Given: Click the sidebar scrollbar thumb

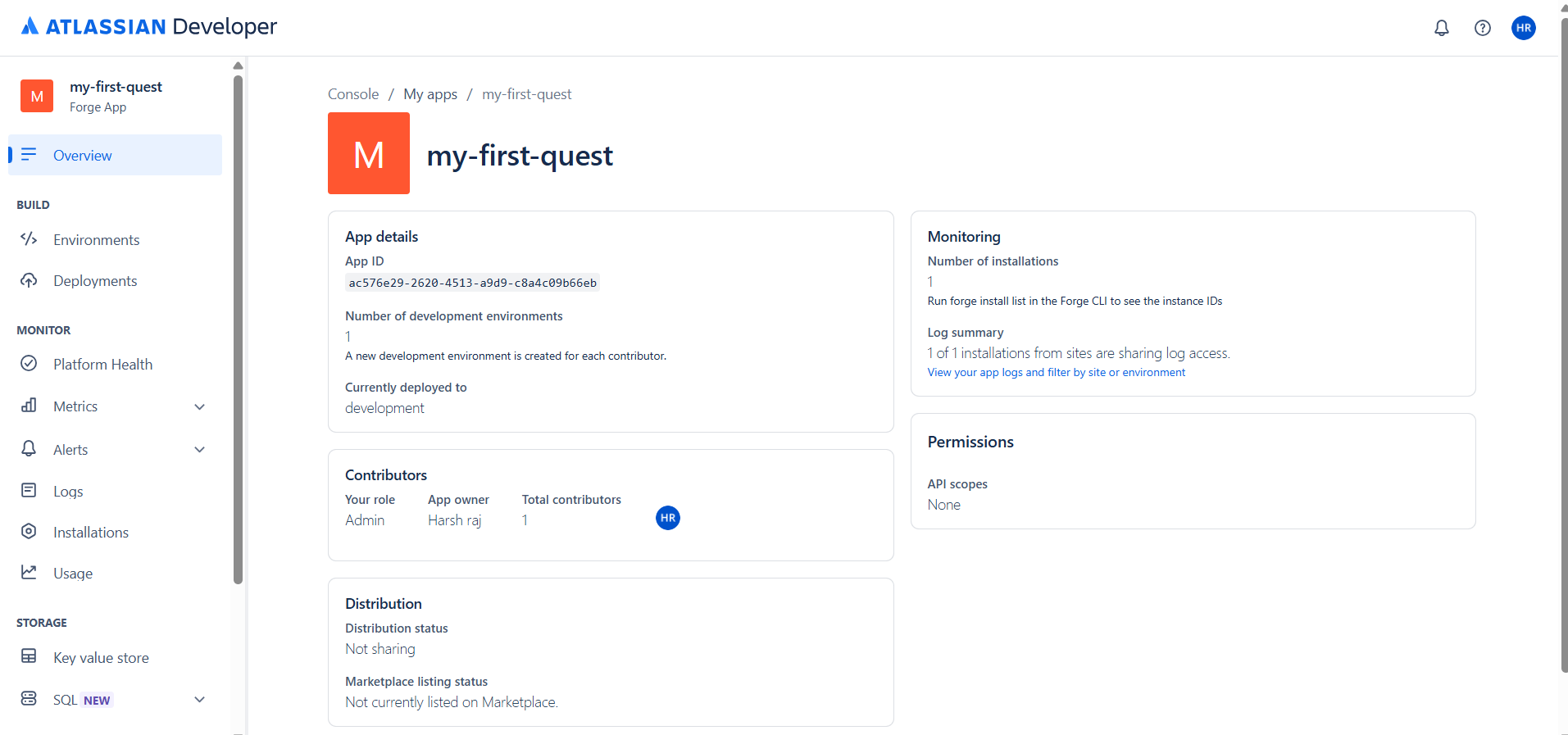Looking at the screenshot, I should [238, 329].
